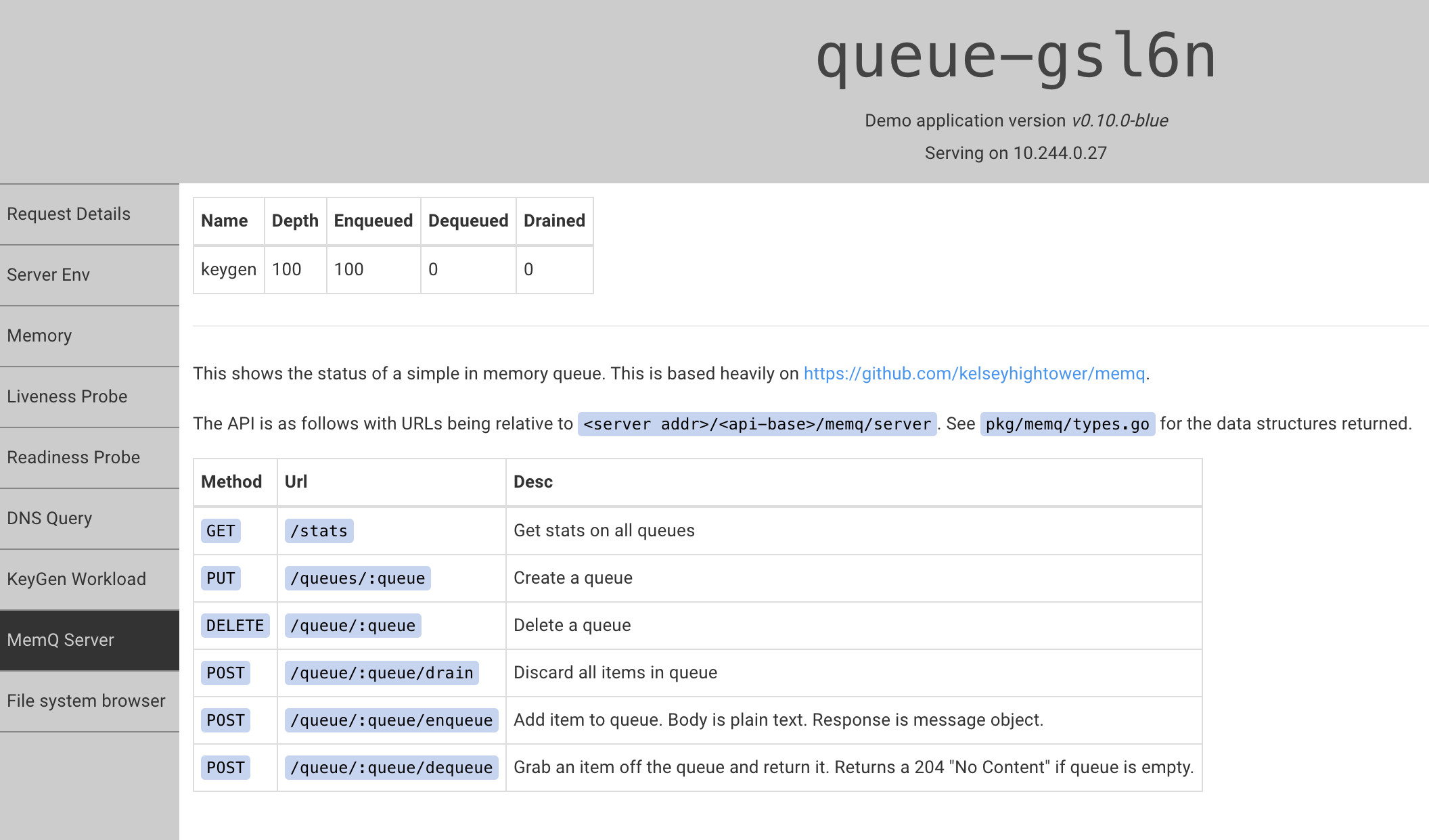Click the Serving on 10.244.0.27 text

(x=1016, y=153)
